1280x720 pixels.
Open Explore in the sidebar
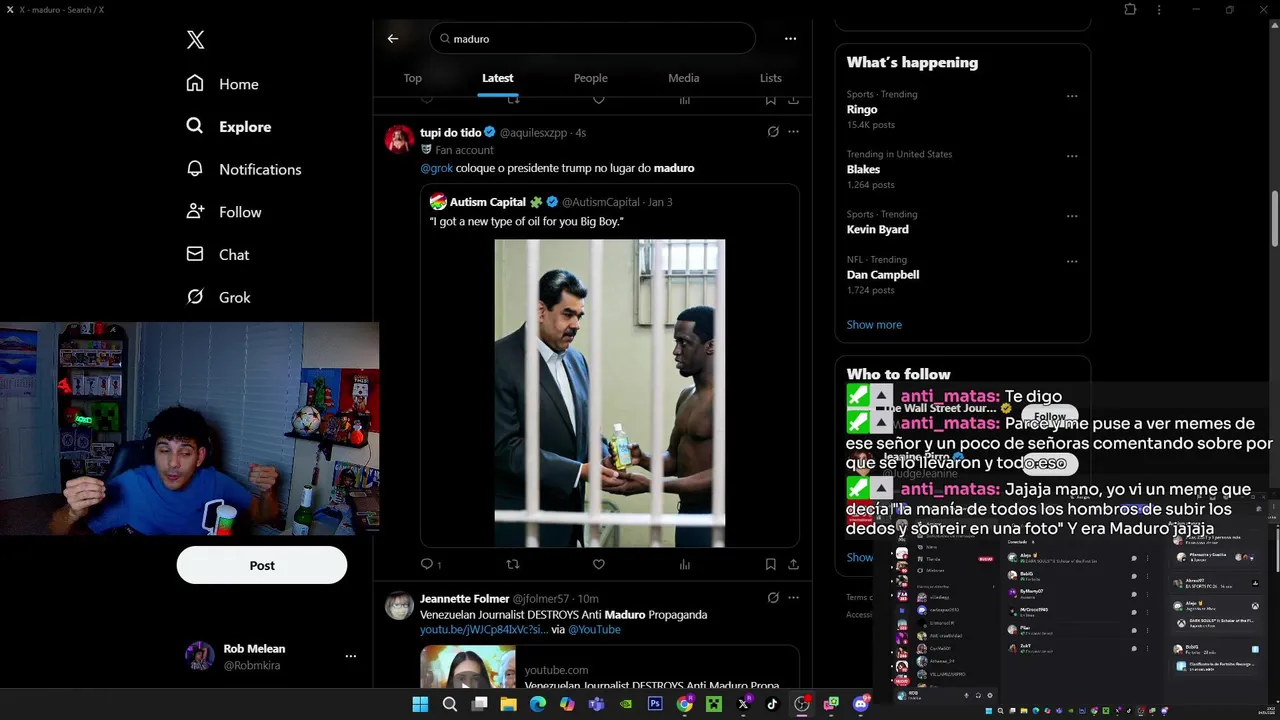(x=228, y=127)
